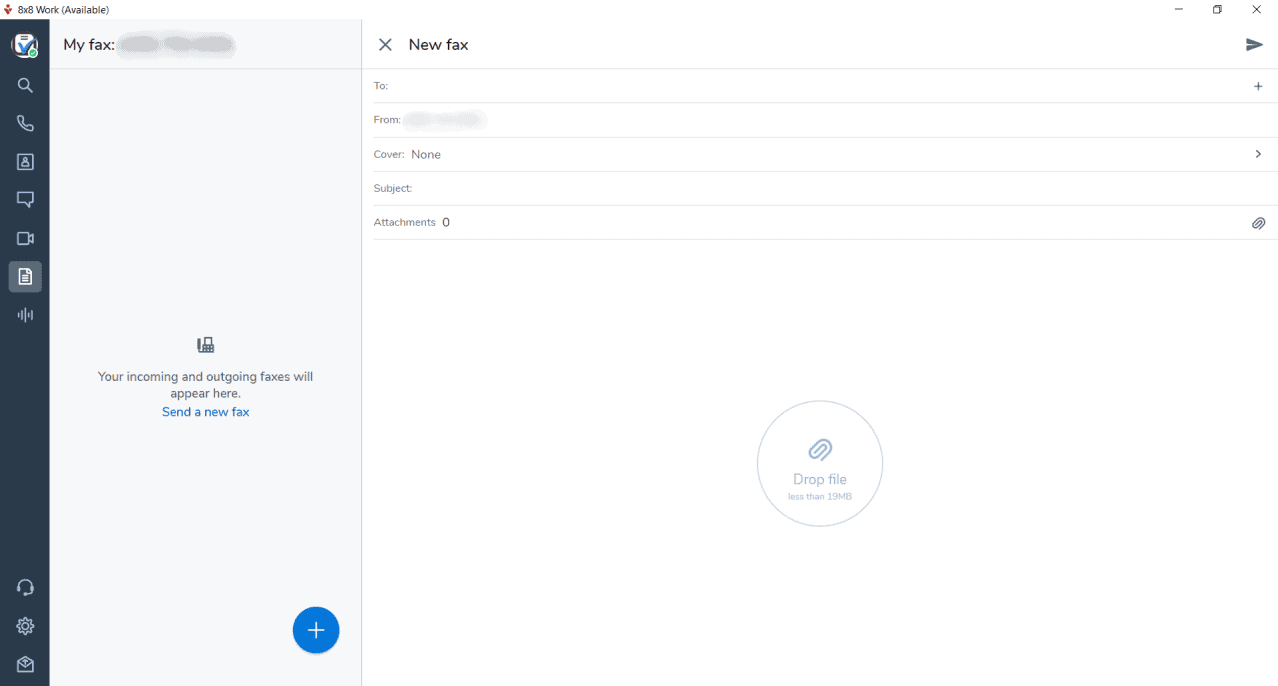Click the user profile avatar

pyautogui.click(x=24, y=45)
